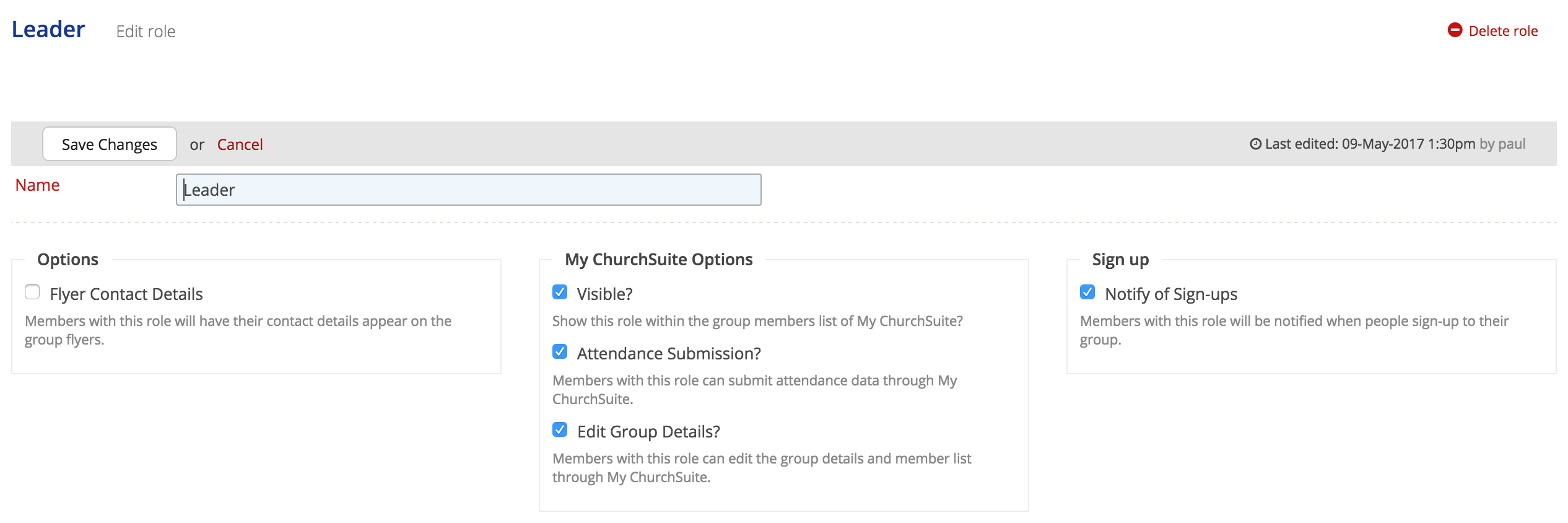The width and height of the screenshot is (1568, 523).
Task: Click the red Delete role minus icon
Action: [1455, 30]
